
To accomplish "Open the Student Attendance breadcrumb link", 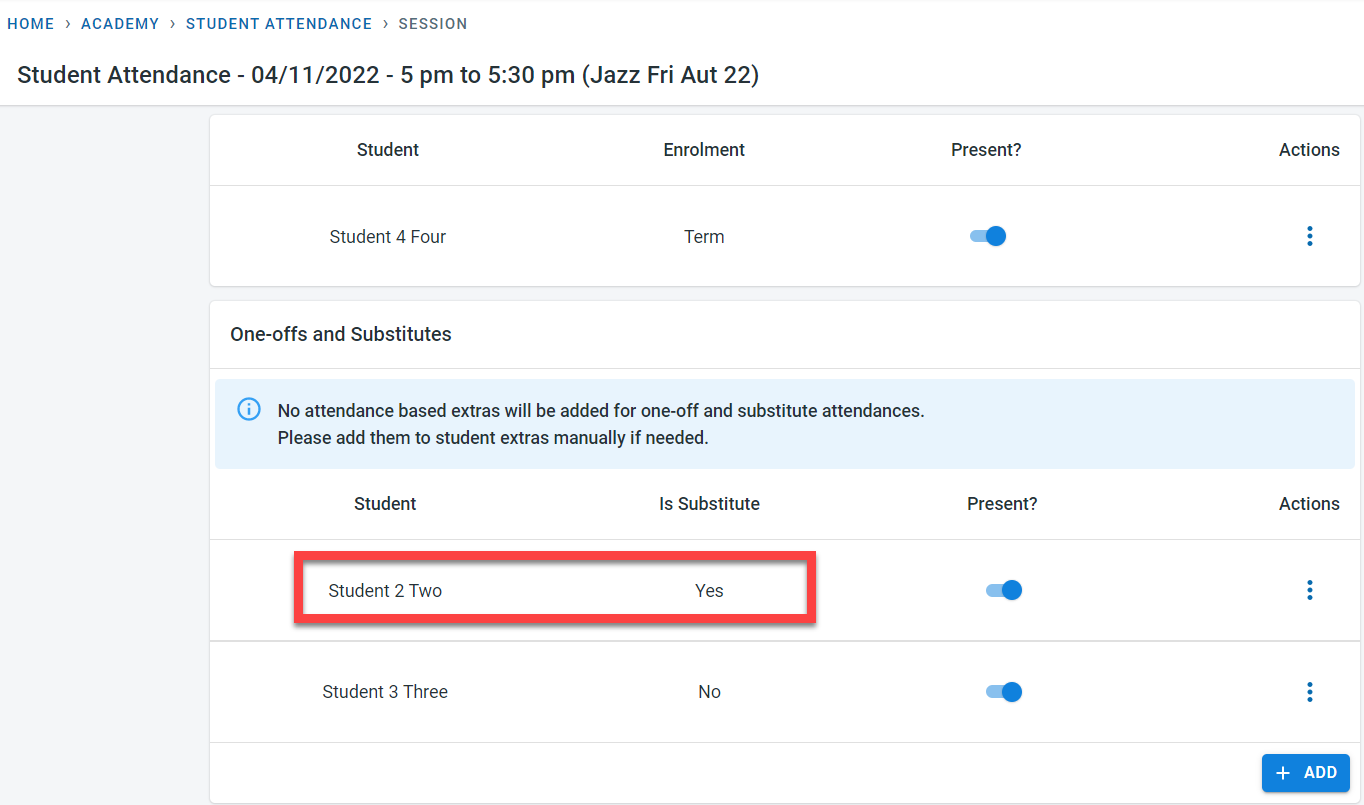I will pos(279,24).
